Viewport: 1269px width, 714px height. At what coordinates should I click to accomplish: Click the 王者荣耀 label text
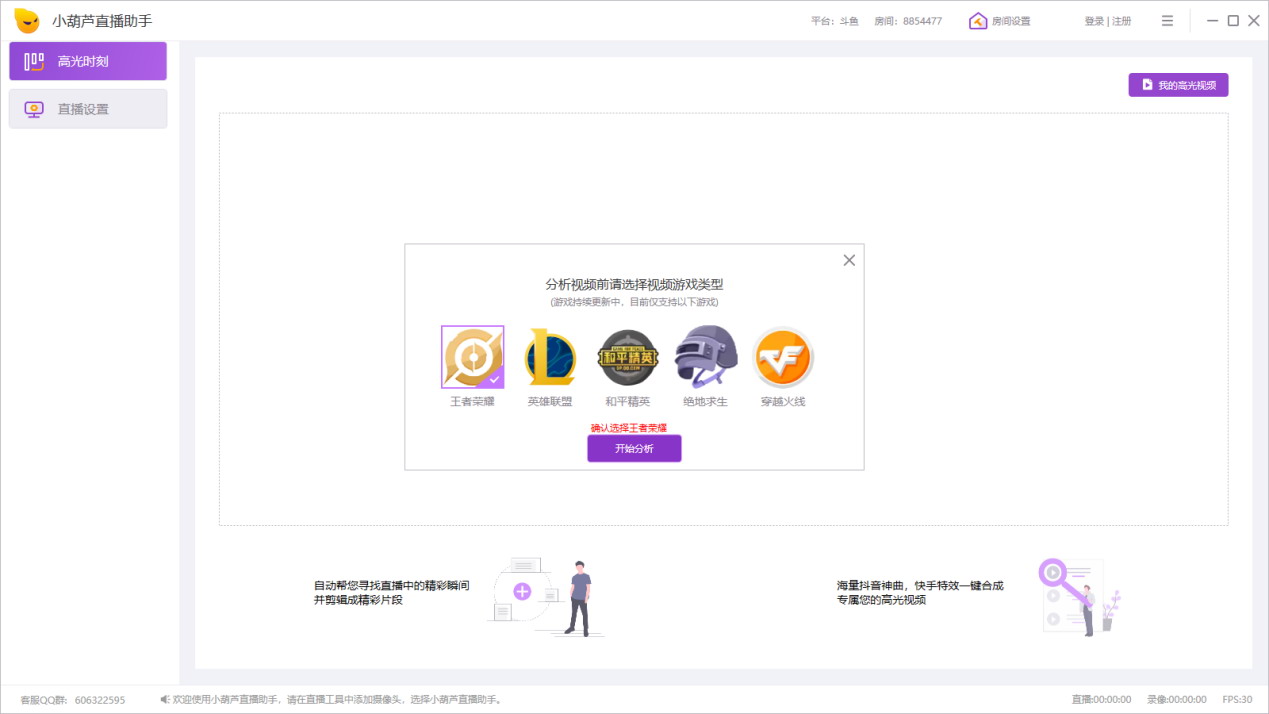[472, 402]
